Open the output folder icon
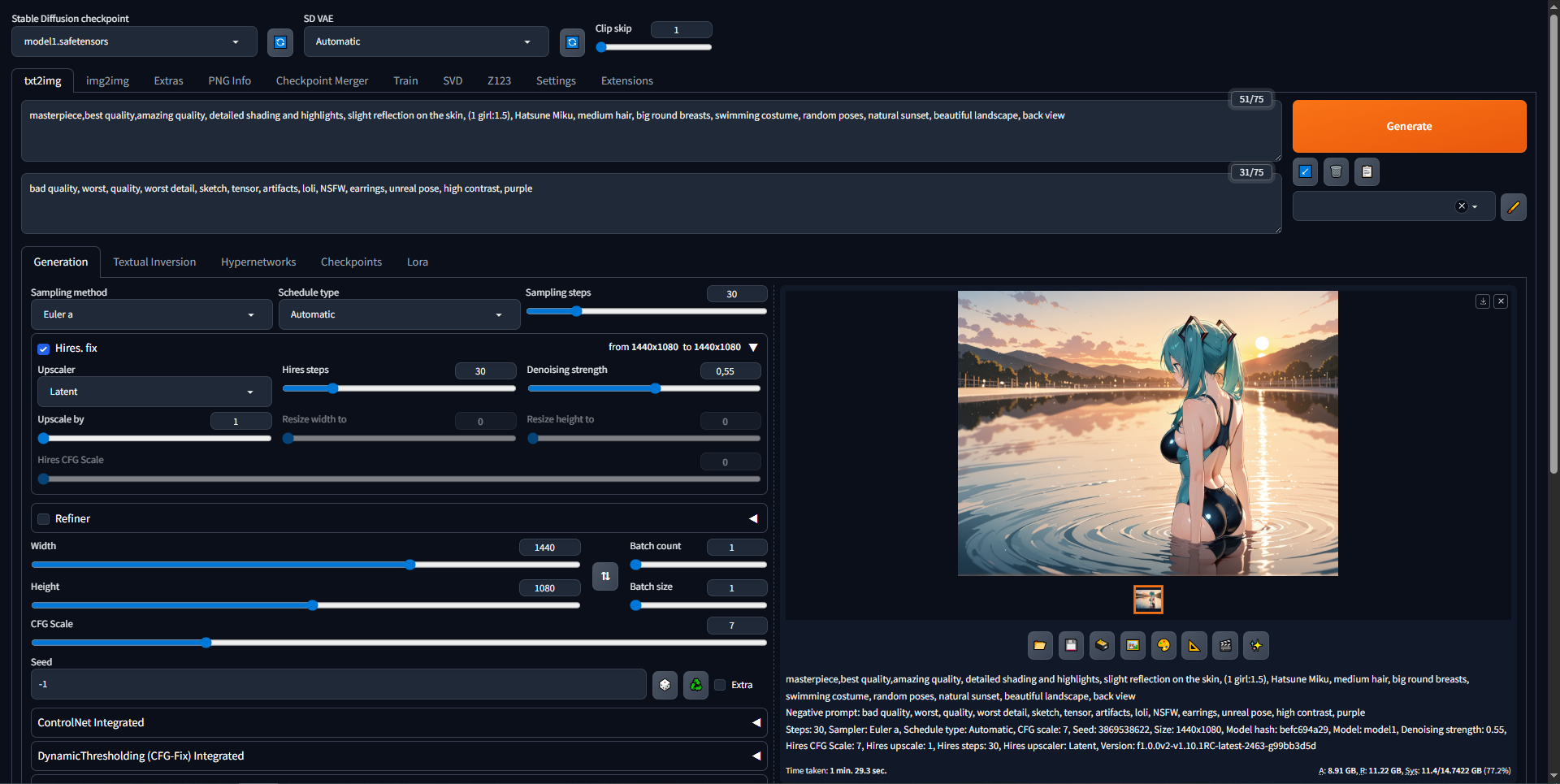The width and height of the screenshot is (1560, 784). [x=1040, y=645]
